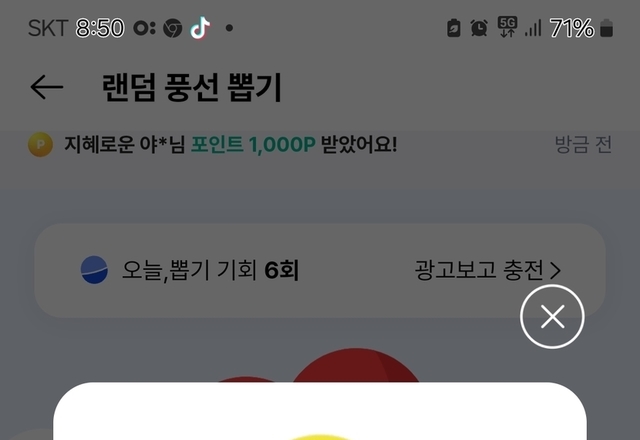Tap the 방금 전 timestamp
This screenshot has width=640, height=440.
(583, 144)
